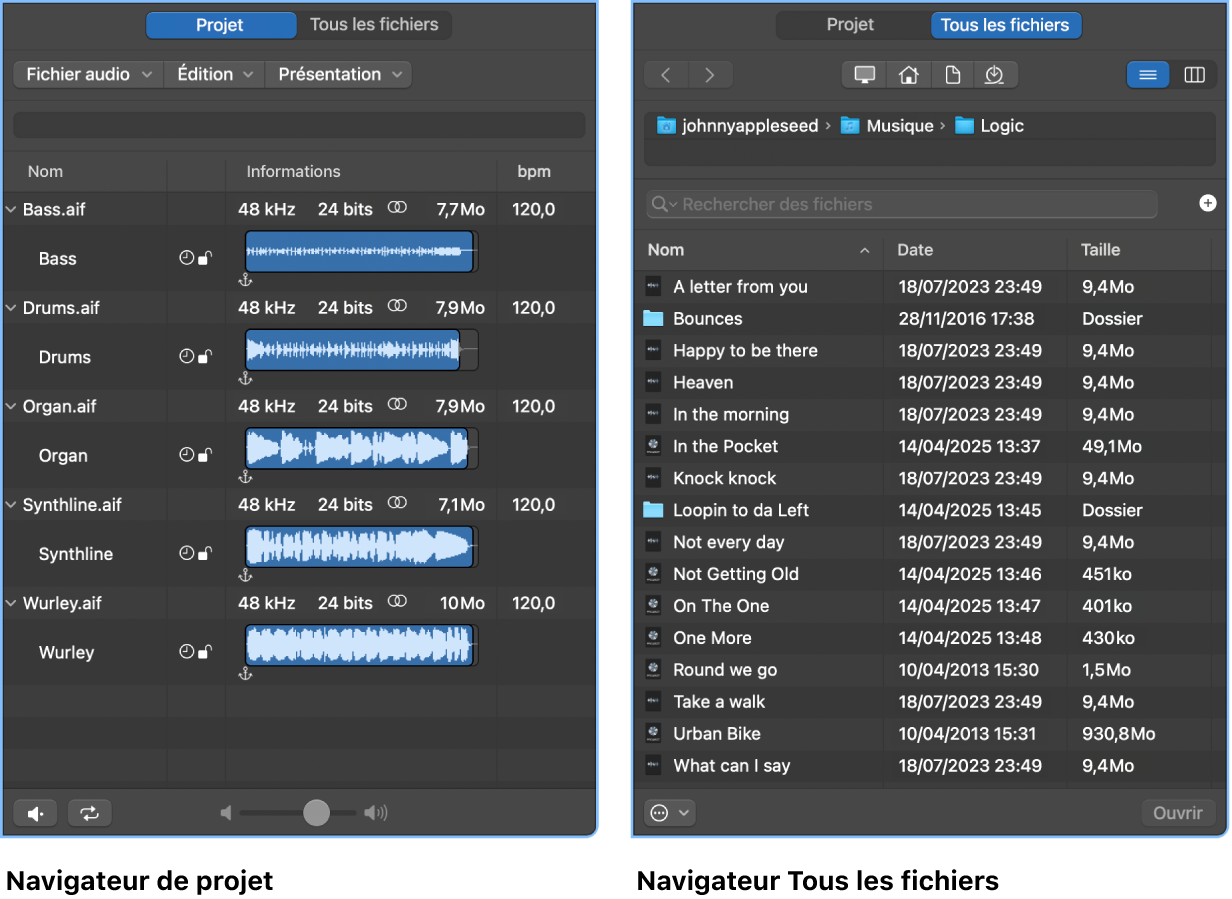The height and width of the screenshot is (899, 1232).
Task: Open the search magnifier filter dropdown
Action: (662, 204)
